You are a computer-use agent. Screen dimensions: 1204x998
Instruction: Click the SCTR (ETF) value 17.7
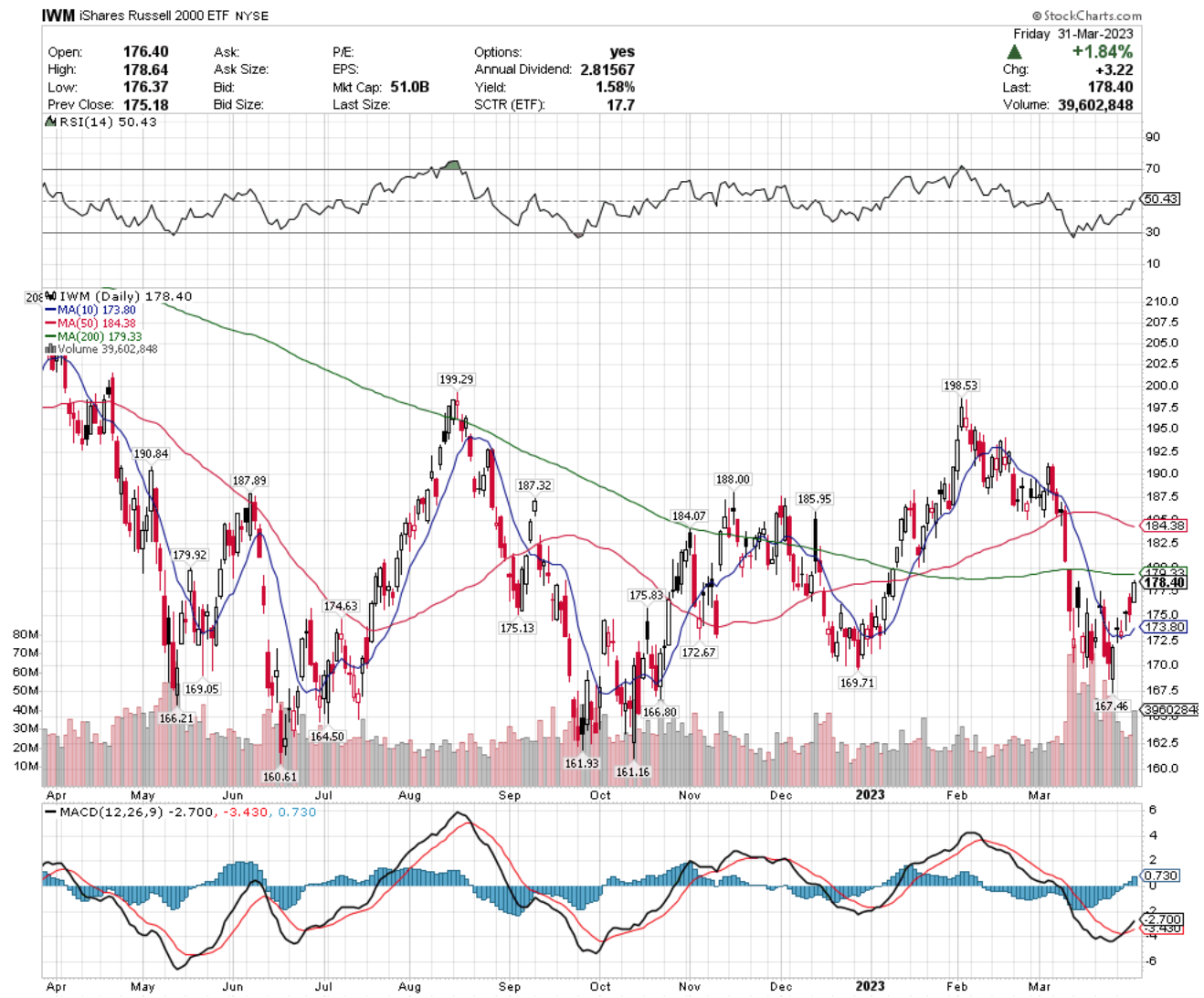click(620, 104)
